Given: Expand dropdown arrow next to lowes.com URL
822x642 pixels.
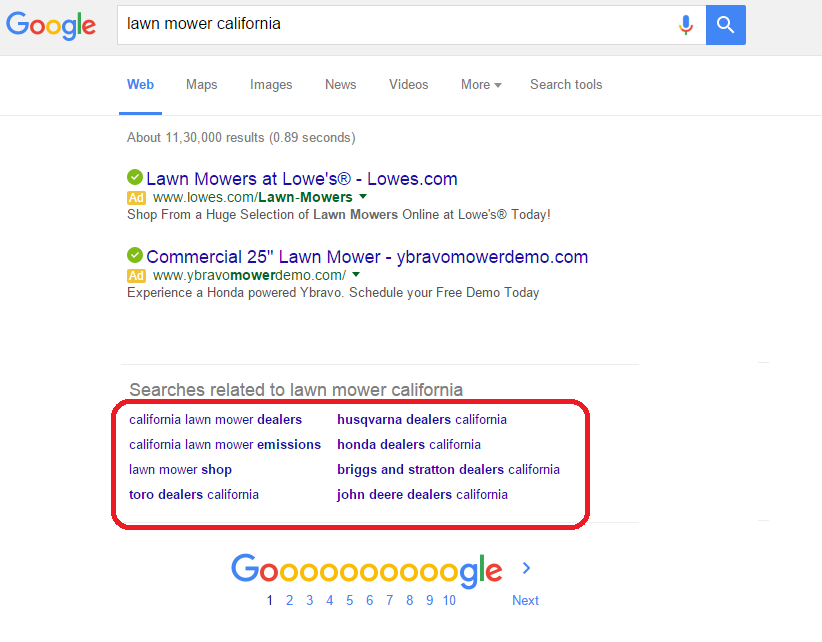Looking at the screenshot, I should (363, 197).
